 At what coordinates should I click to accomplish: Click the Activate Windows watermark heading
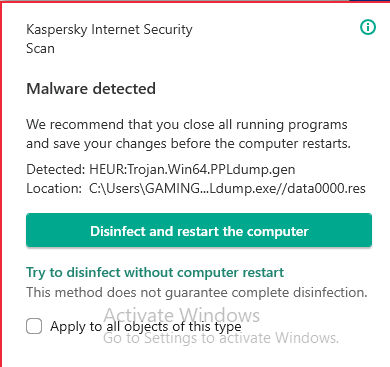(x=182, y=315)
